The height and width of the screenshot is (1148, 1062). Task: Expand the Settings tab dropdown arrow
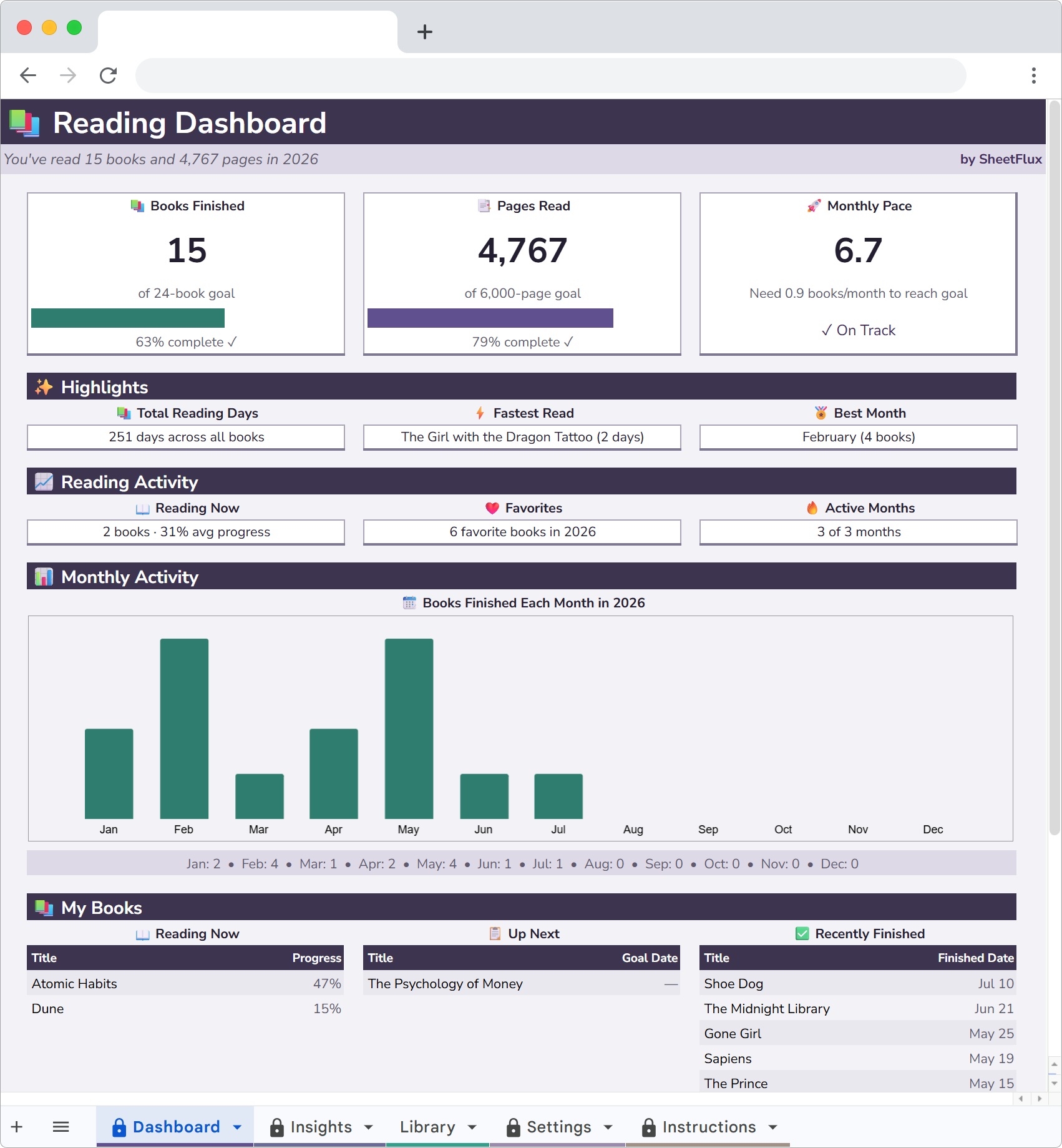(x=608, y=1127)
